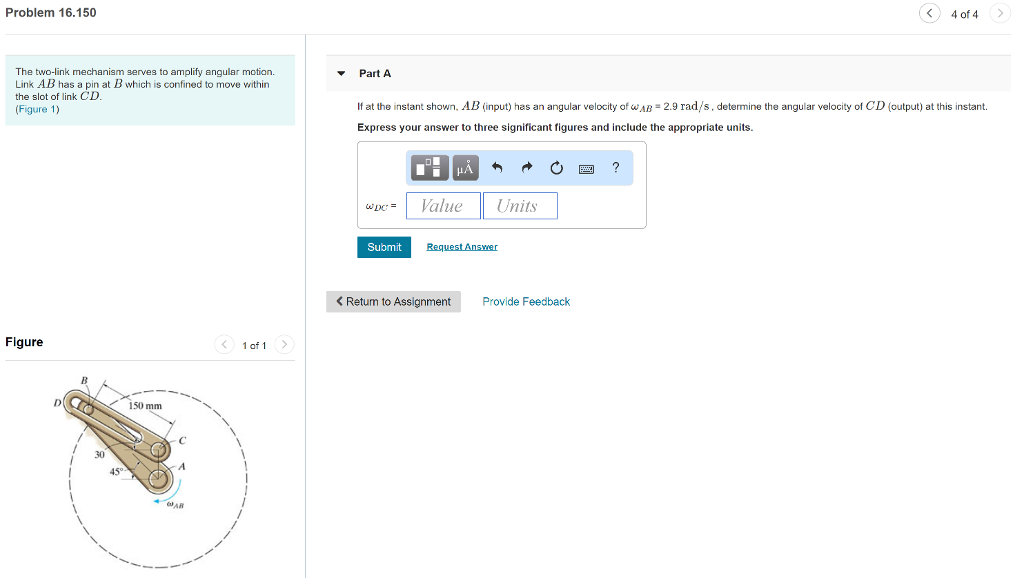
Task: Click the redo arrow in answer toolbar
Action: (x=526, y=167)
